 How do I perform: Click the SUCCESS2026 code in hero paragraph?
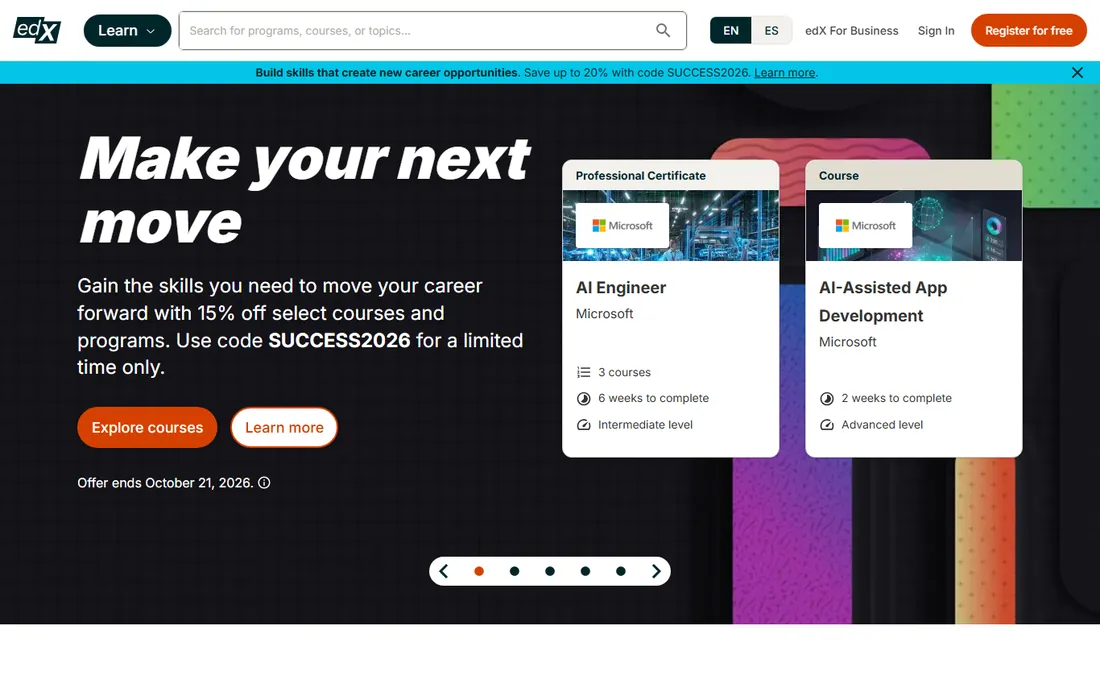coord(340,340)
